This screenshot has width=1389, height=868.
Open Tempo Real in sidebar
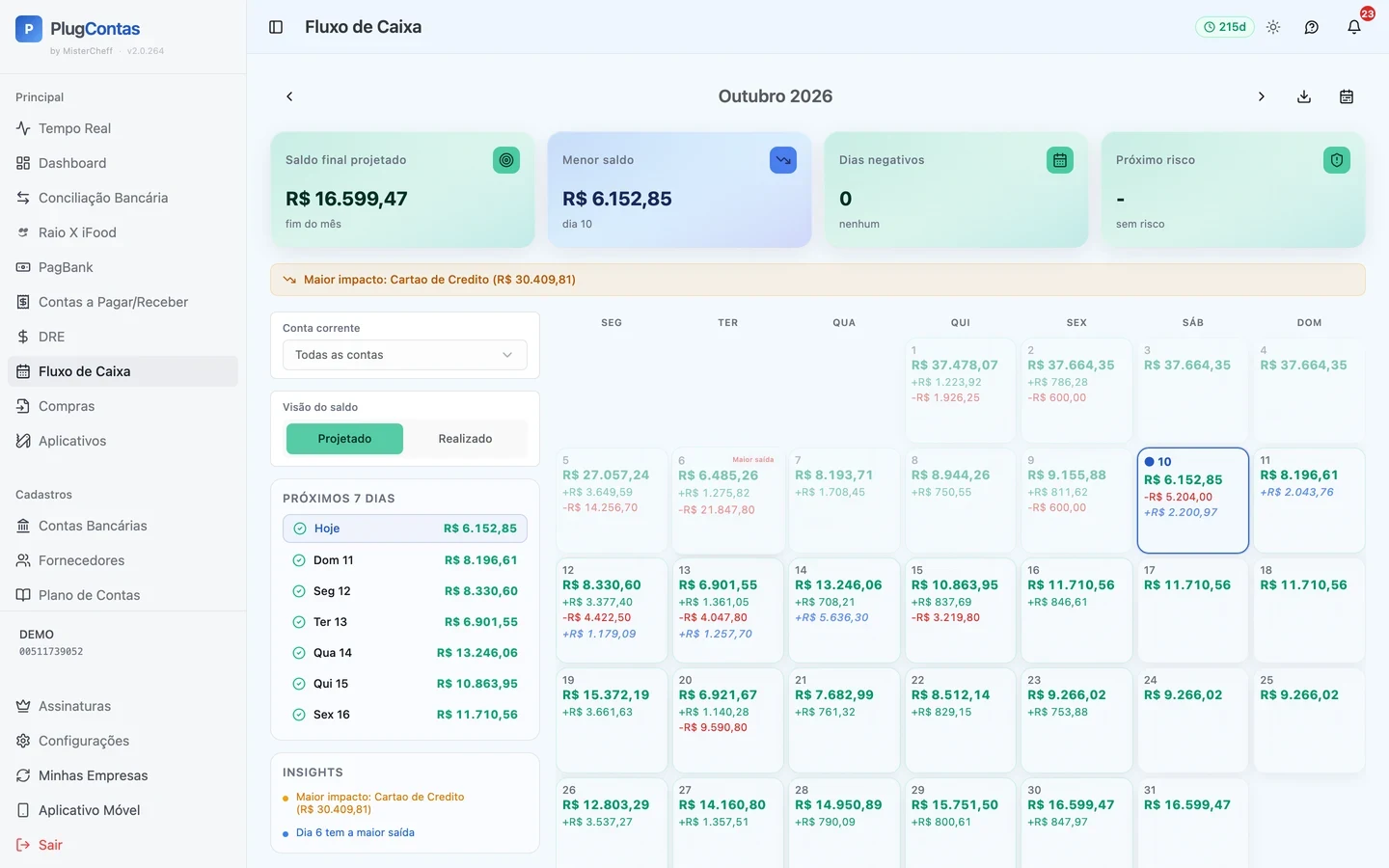(x=123, y=128)
